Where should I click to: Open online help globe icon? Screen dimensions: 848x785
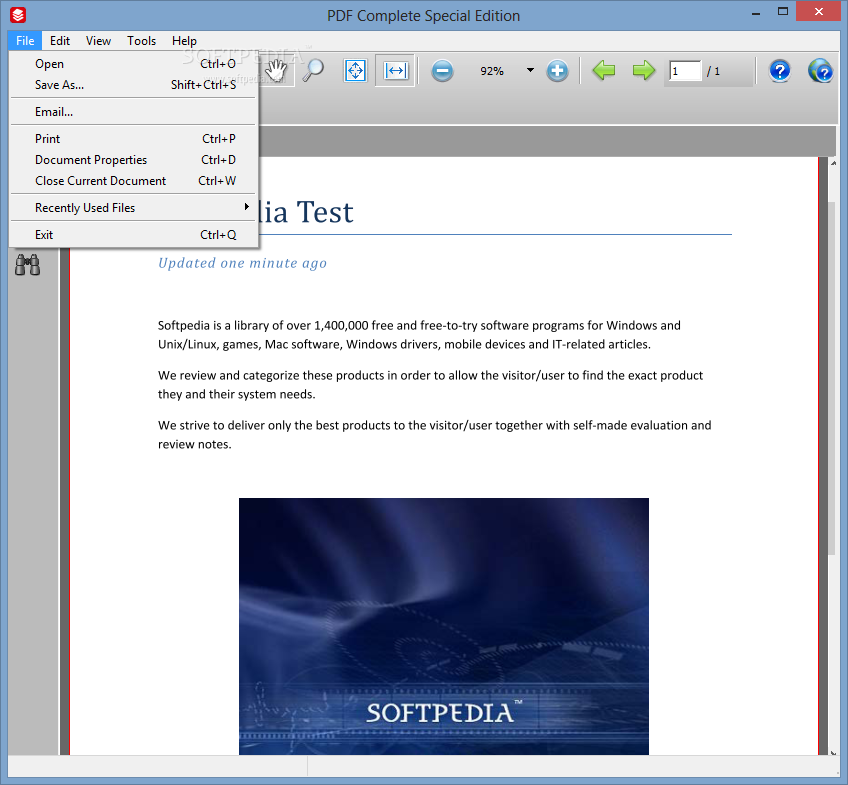coord(820,71)
